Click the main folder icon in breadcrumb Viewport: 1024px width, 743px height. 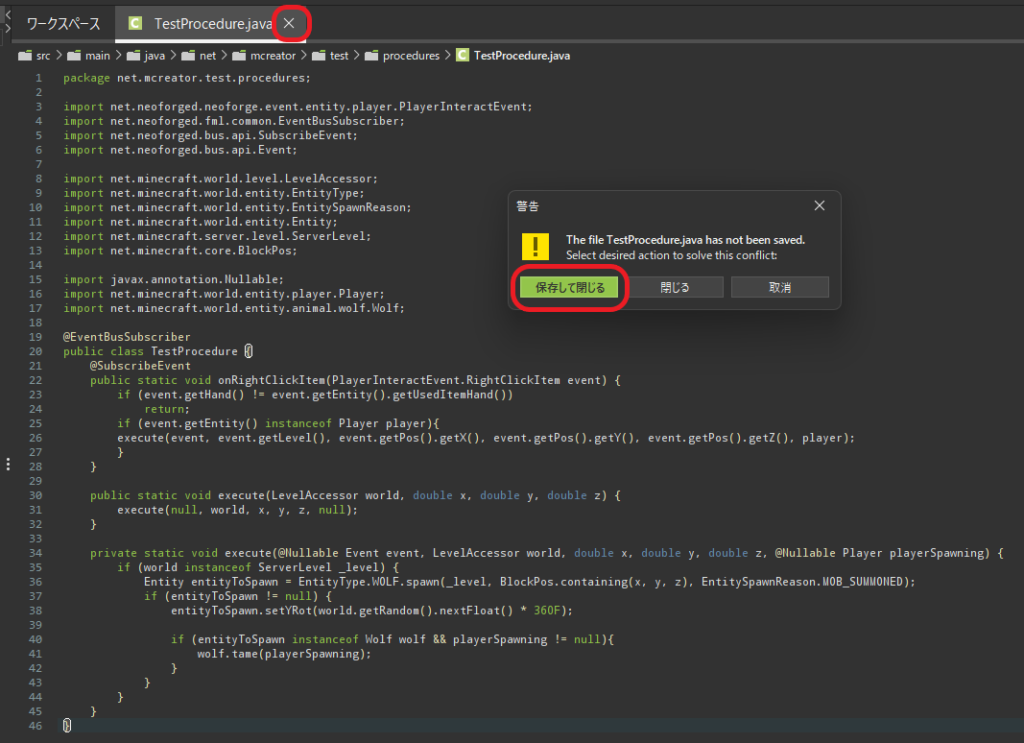point(75,56)
